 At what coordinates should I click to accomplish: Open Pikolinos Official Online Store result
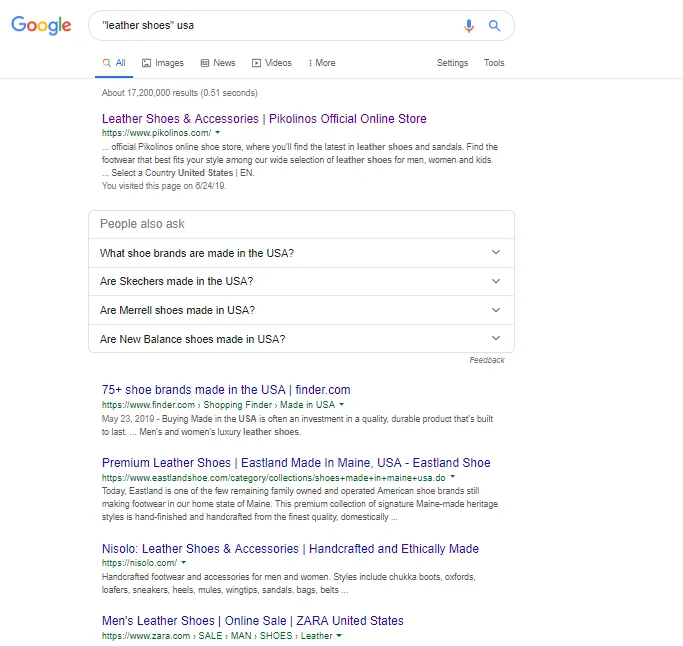coord(264,118)
